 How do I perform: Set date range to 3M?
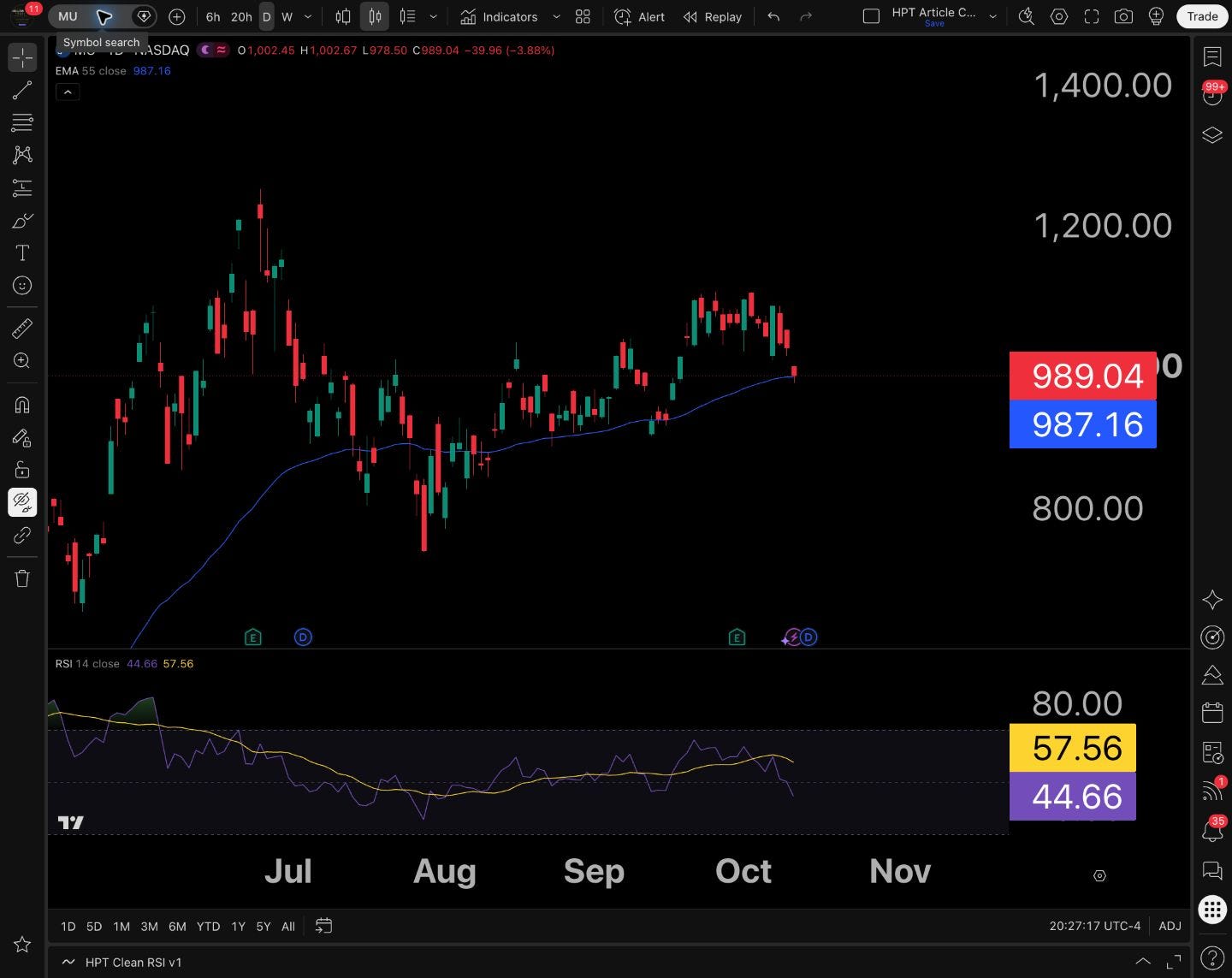click(x=149, y=926)
